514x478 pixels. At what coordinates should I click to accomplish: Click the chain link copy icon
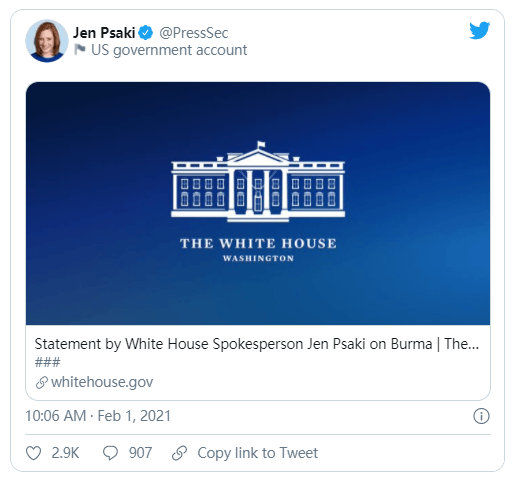[179, 453]
